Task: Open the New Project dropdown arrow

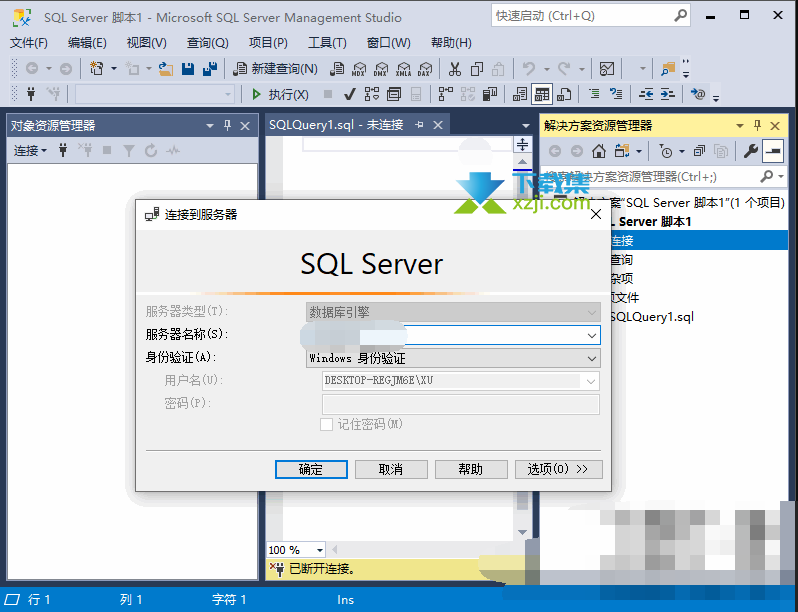Action: [114, 68]
